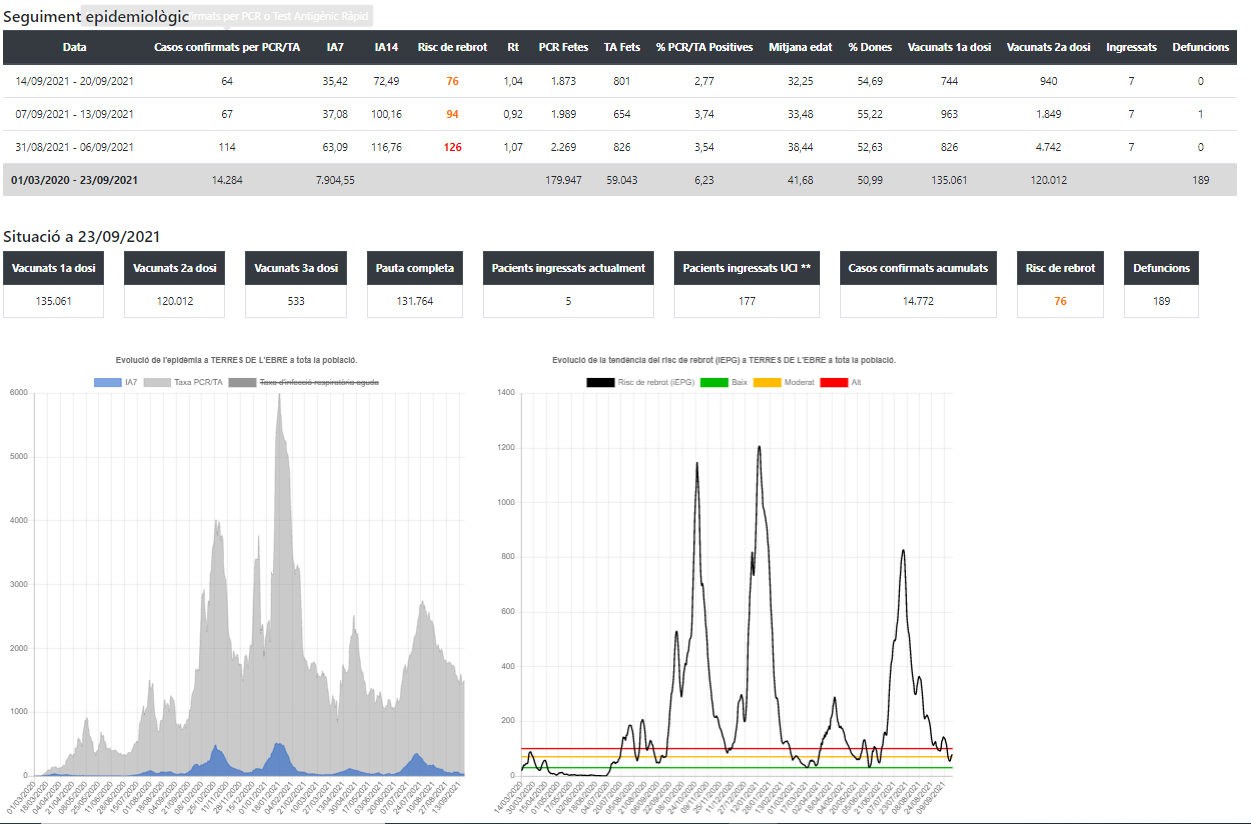Click the red risk value 126
1251x824 pixels.
click(452, 147)
